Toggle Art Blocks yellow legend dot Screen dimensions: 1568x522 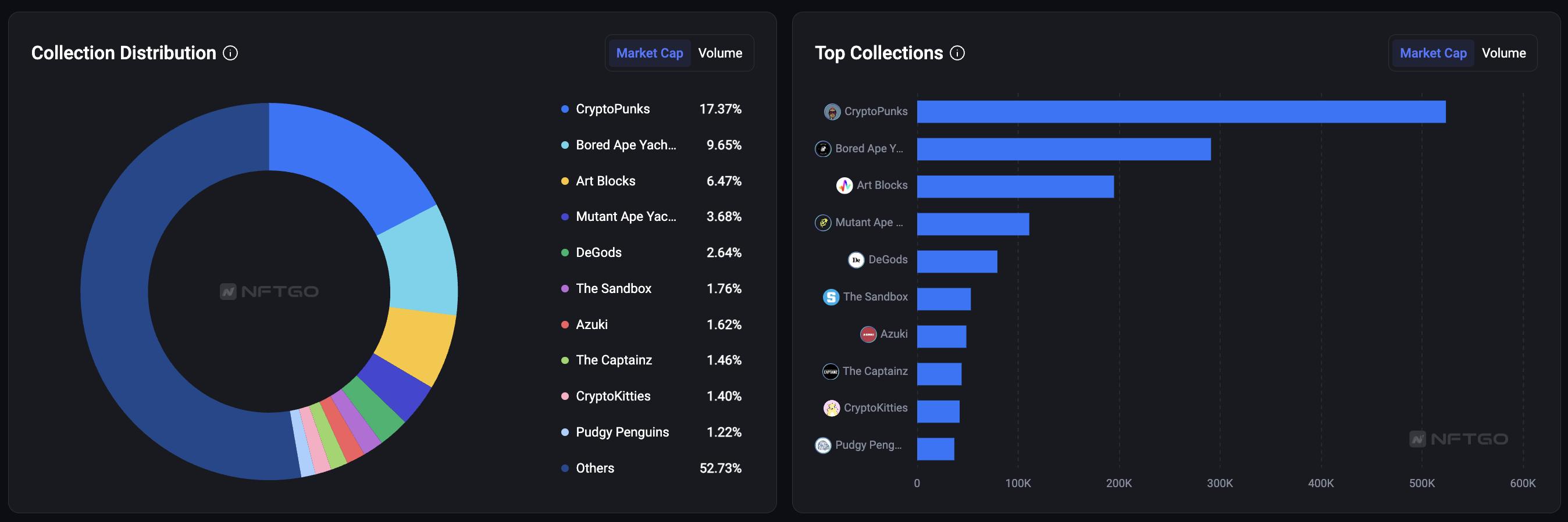pyautogui.click(x=564, y=181)
